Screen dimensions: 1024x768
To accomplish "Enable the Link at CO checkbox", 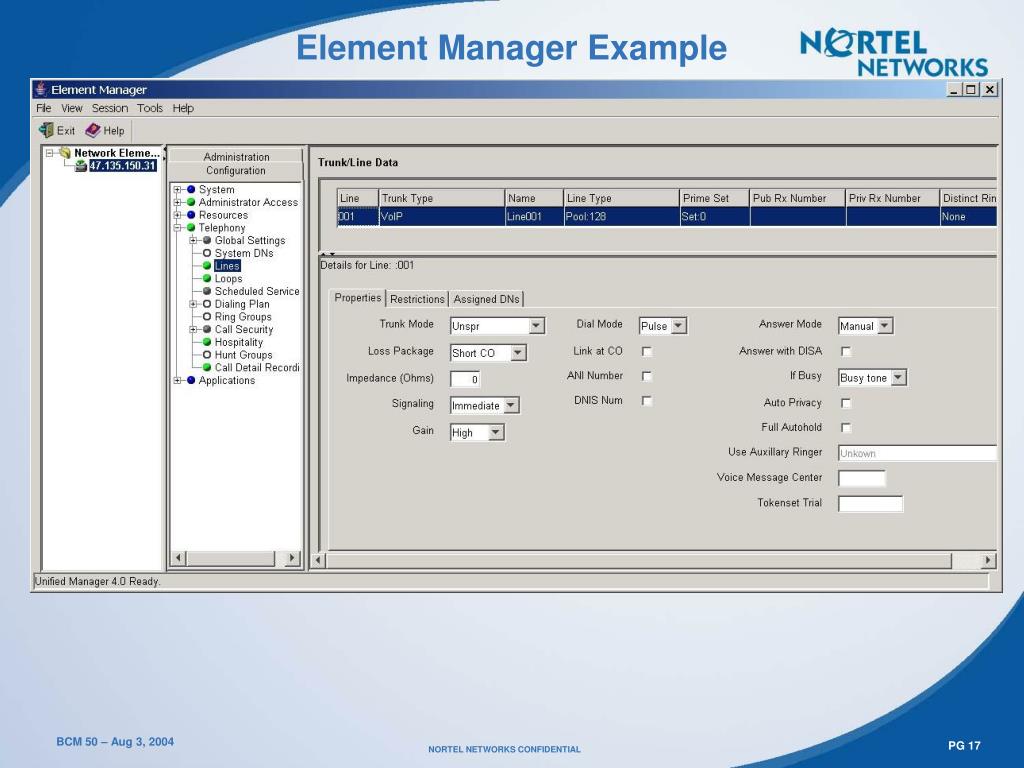I will (x=647, y=351).
